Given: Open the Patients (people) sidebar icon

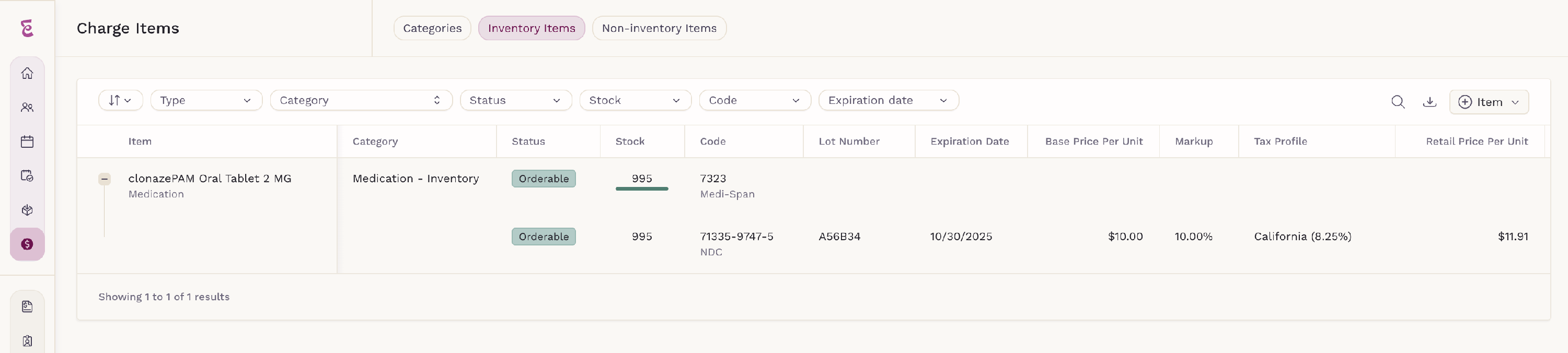Looking at the screenshot, I should tap(27, 108).
